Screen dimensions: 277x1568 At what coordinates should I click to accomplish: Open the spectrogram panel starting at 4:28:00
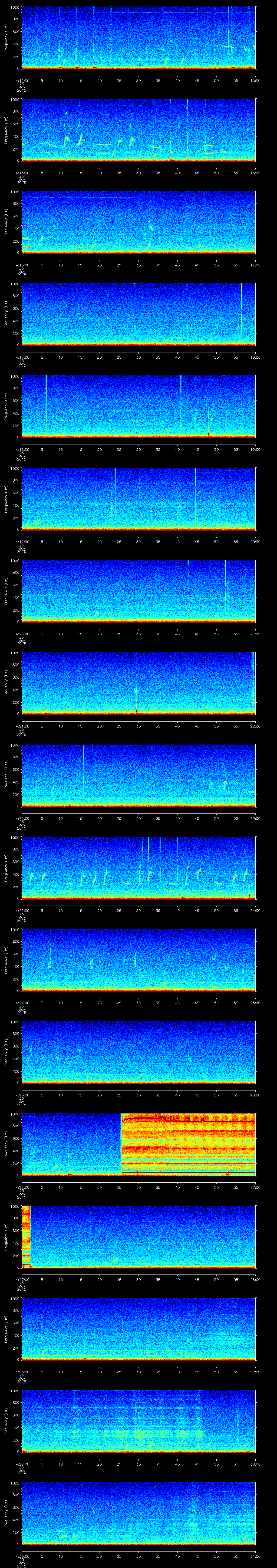[x=138, y=1329]
